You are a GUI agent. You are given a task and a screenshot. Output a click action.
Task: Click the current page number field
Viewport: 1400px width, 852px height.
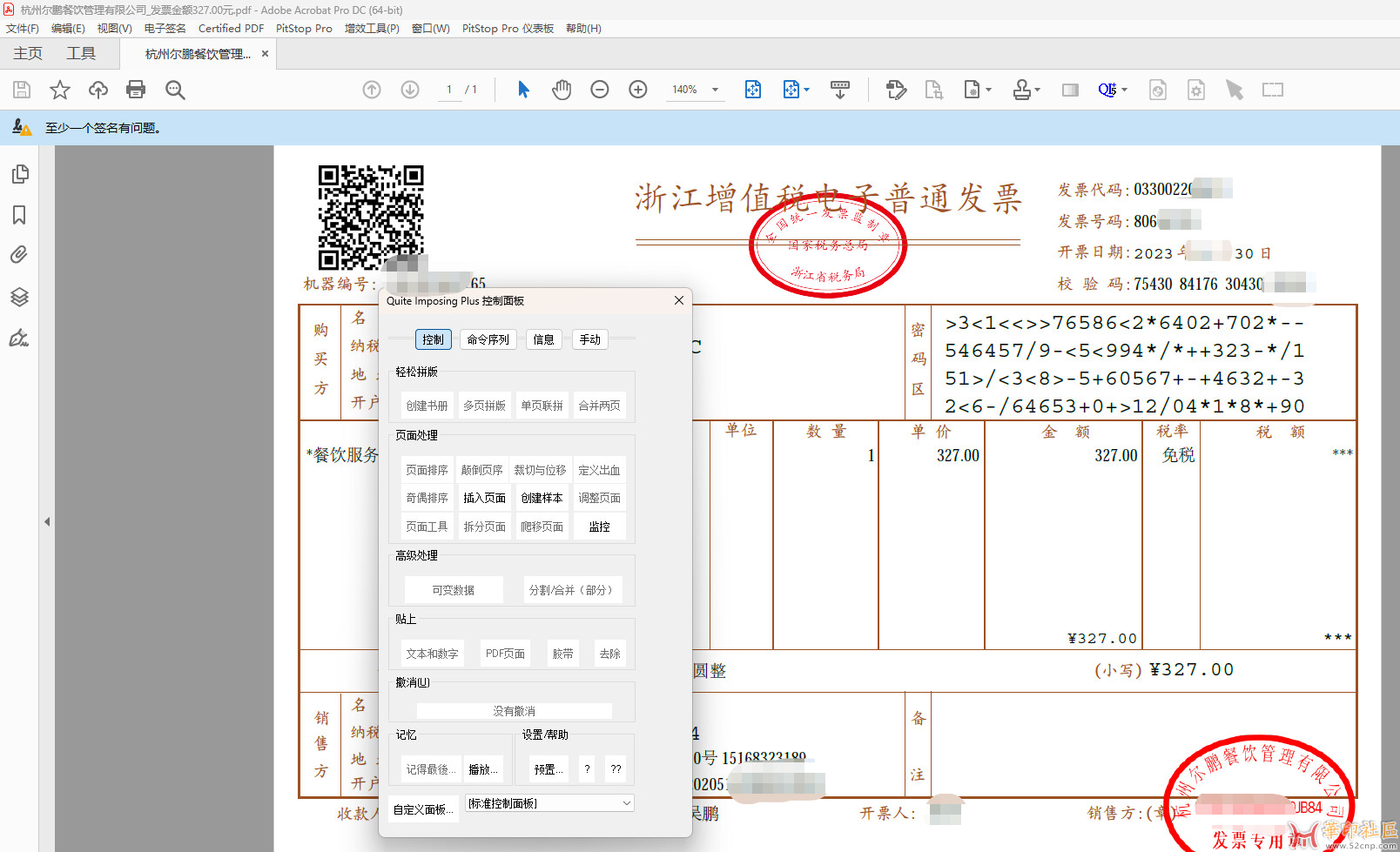[449, 90]
